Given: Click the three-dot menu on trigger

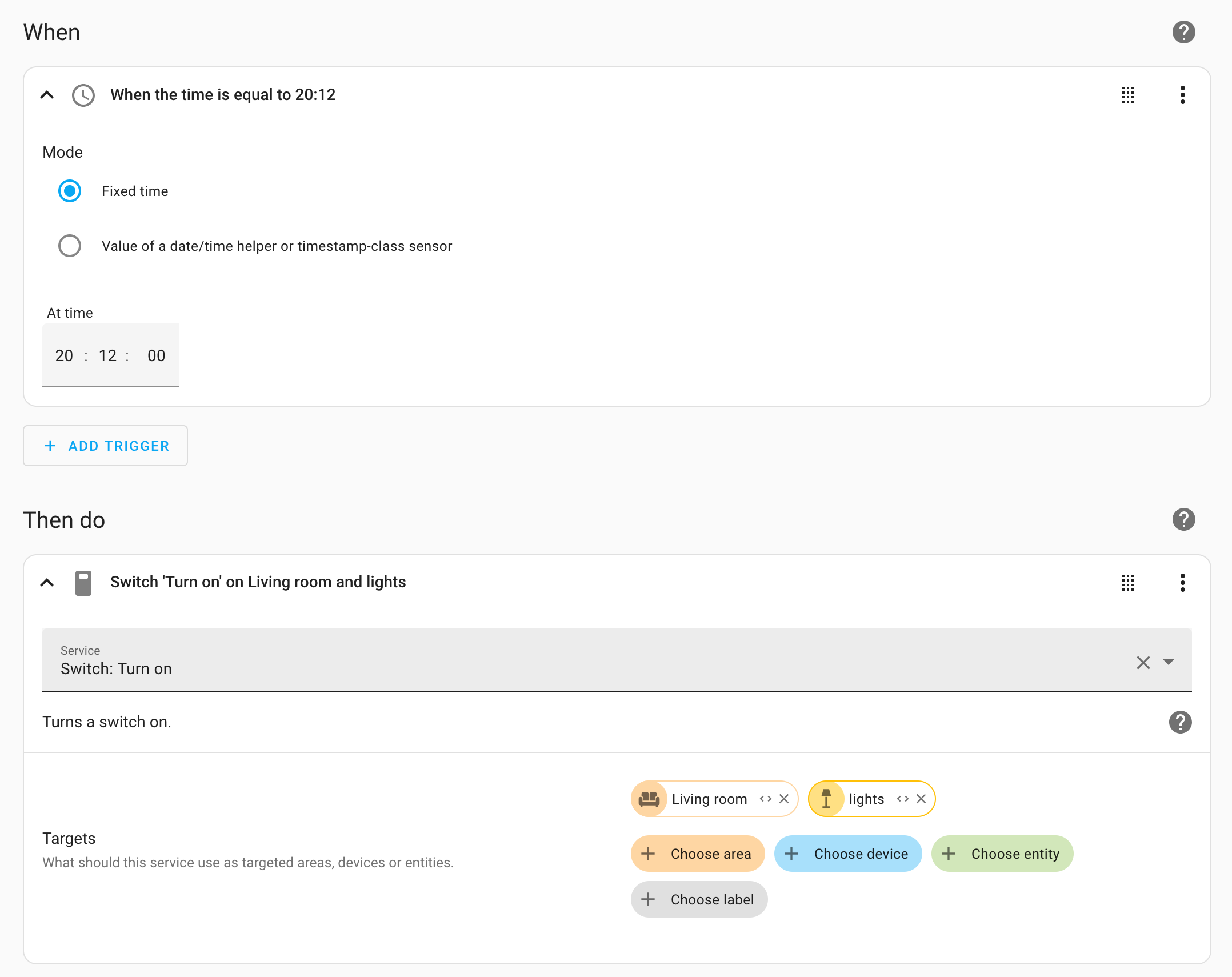Looking at the screenshot, I should coord(1182,95).
